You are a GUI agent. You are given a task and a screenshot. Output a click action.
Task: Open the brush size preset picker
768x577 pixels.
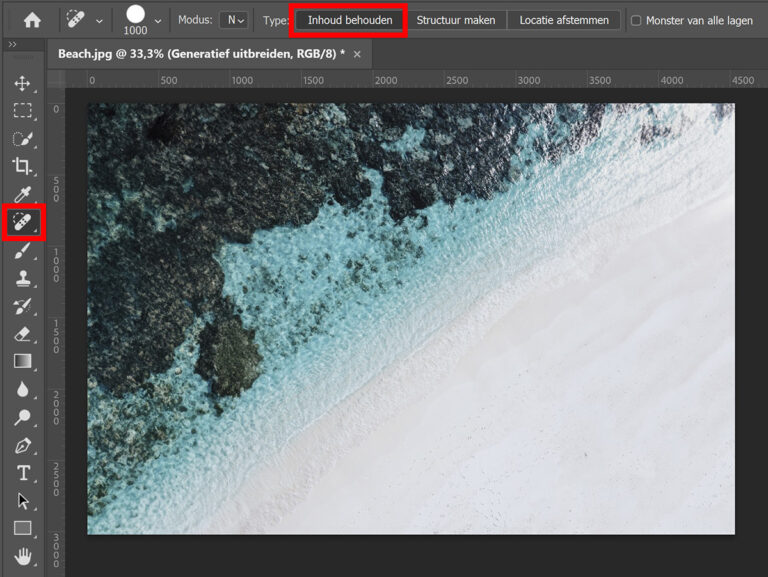pyautogui.click(x=157, y=20)
